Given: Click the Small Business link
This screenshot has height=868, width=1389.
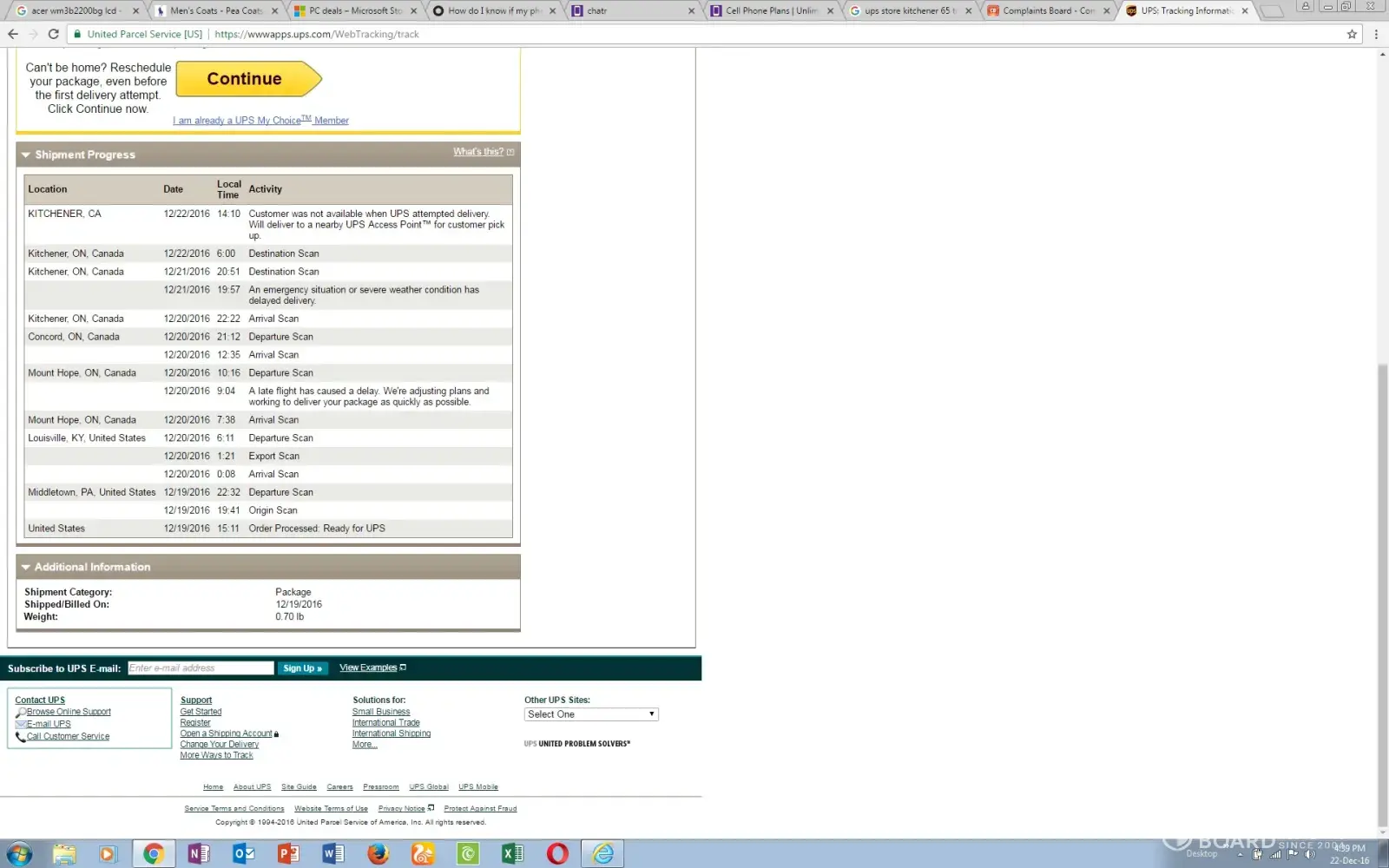Looking at the screenshot, I should click(381, 712).
